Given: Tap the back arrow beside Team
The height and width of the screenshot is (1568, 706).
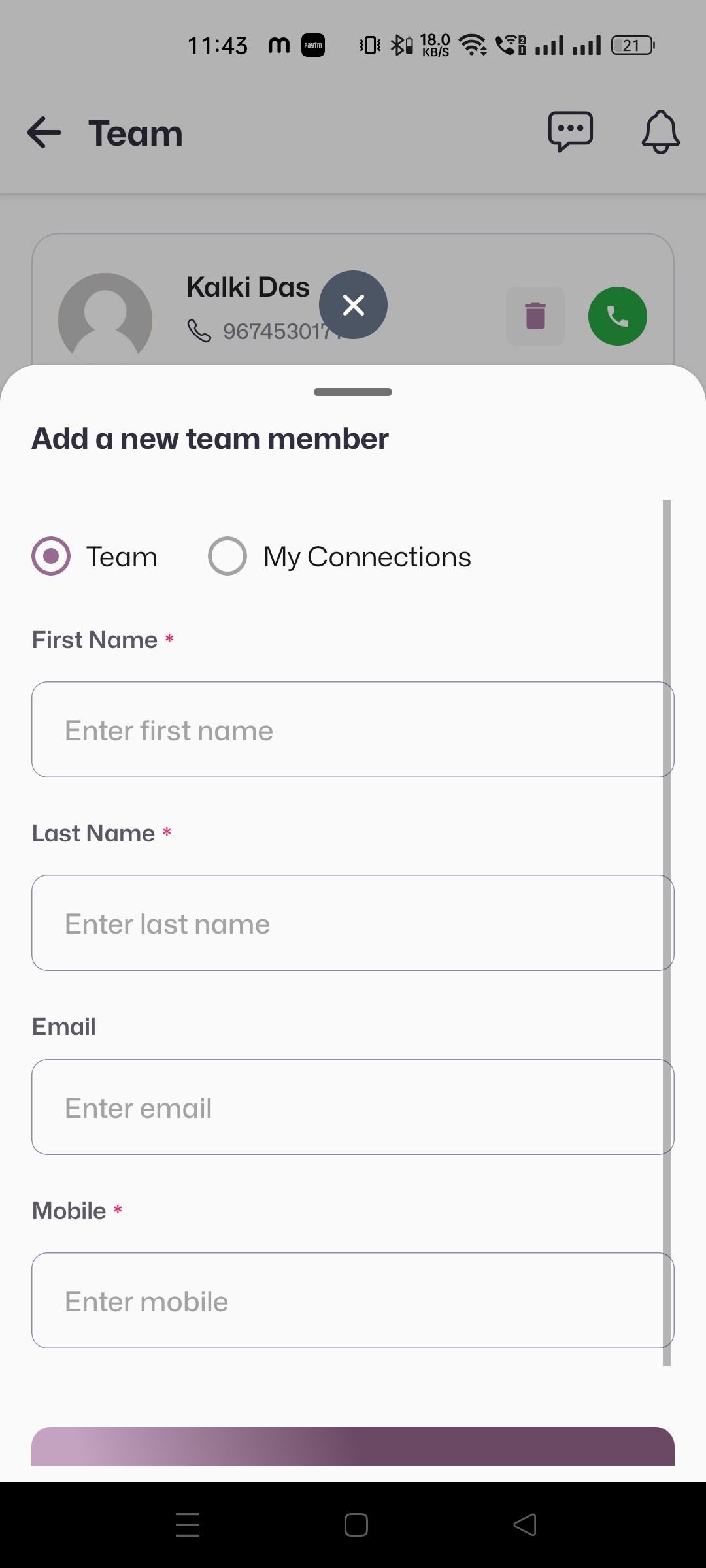Looking at the screenshot, I should (x=44, y=133).
